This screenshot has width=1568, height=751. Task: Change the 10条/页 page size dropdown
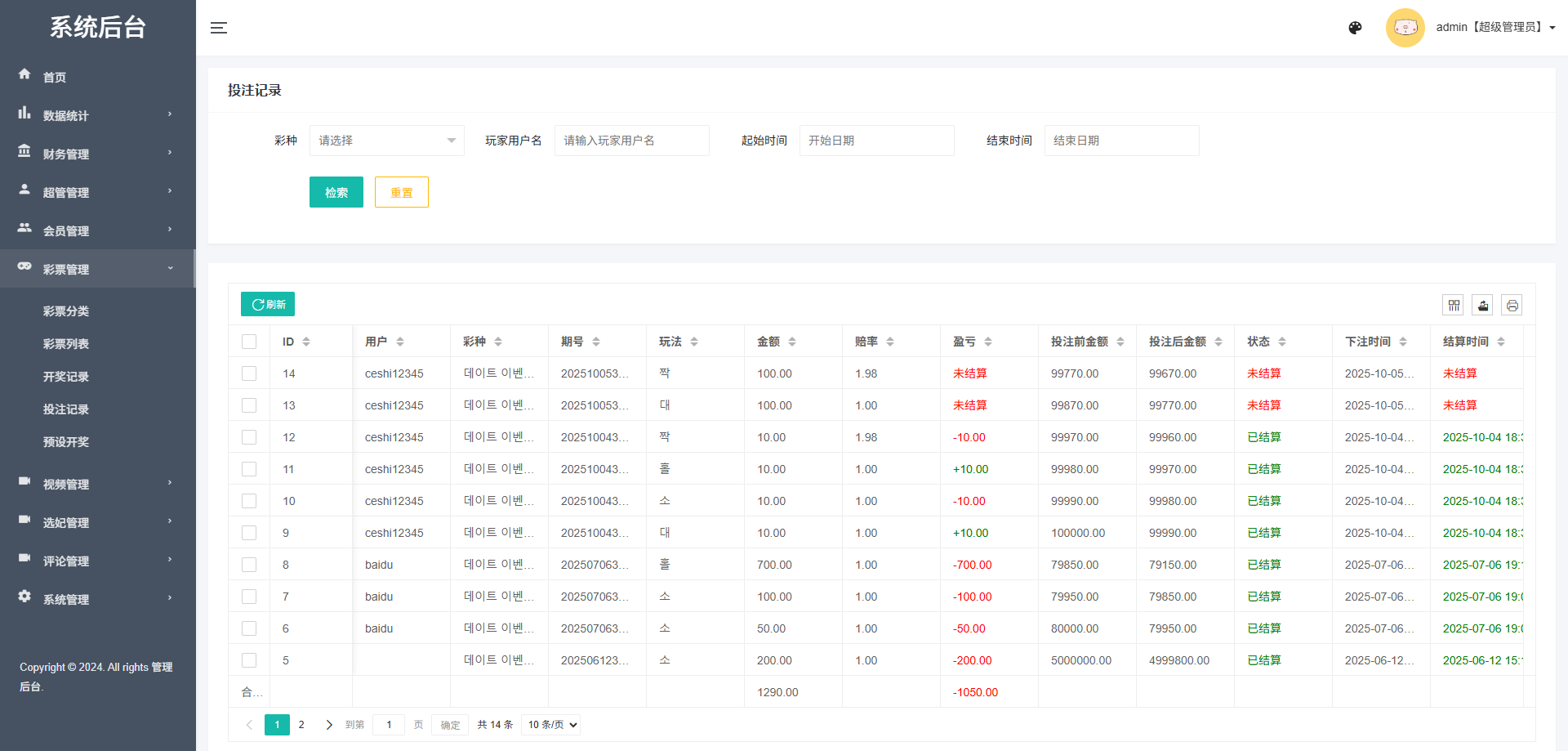coord(550,724)
